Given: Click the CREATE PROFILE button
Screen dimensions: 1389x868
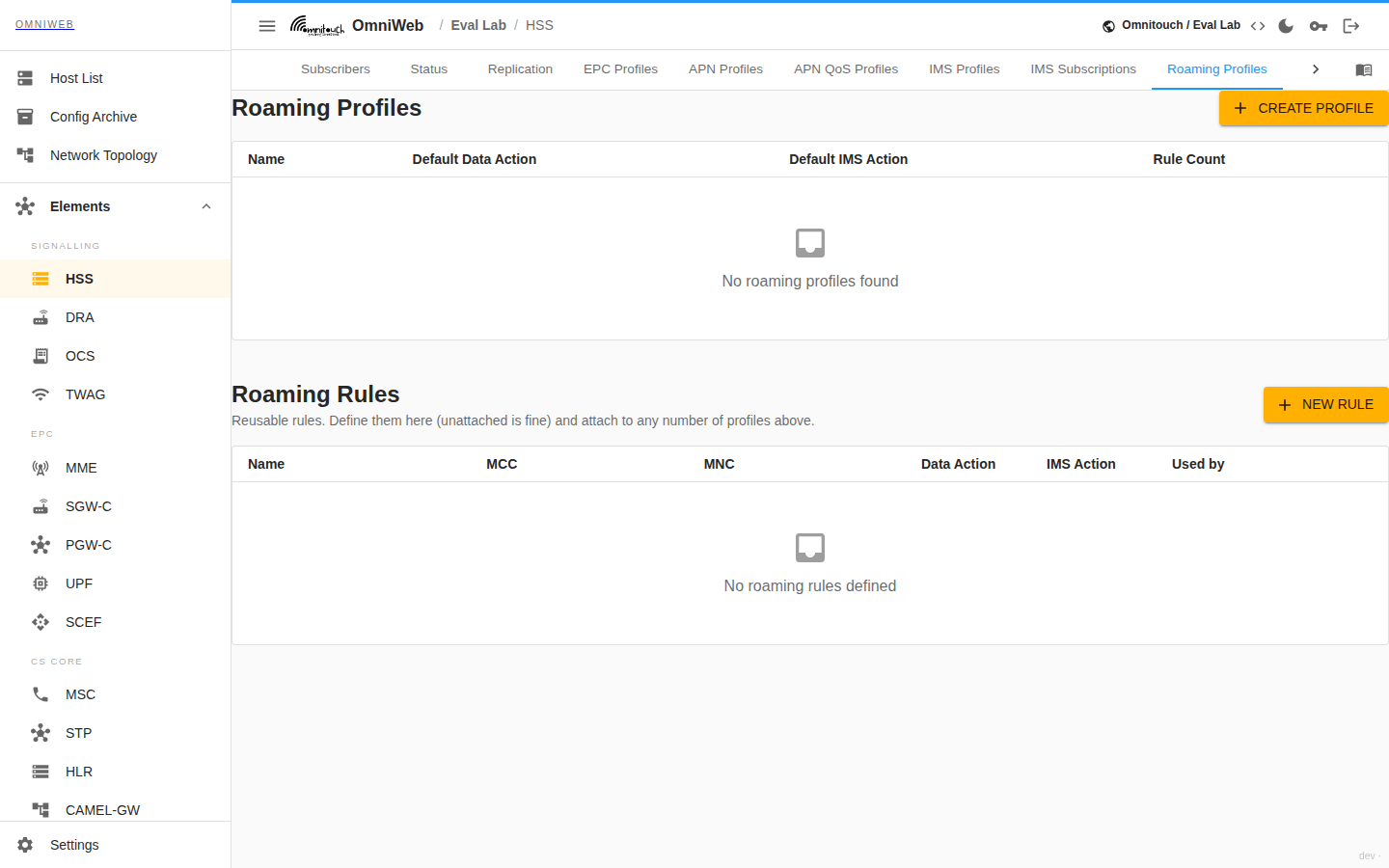Looking at the screenshot, I should pyautogui.click(x=1304, y=108).
